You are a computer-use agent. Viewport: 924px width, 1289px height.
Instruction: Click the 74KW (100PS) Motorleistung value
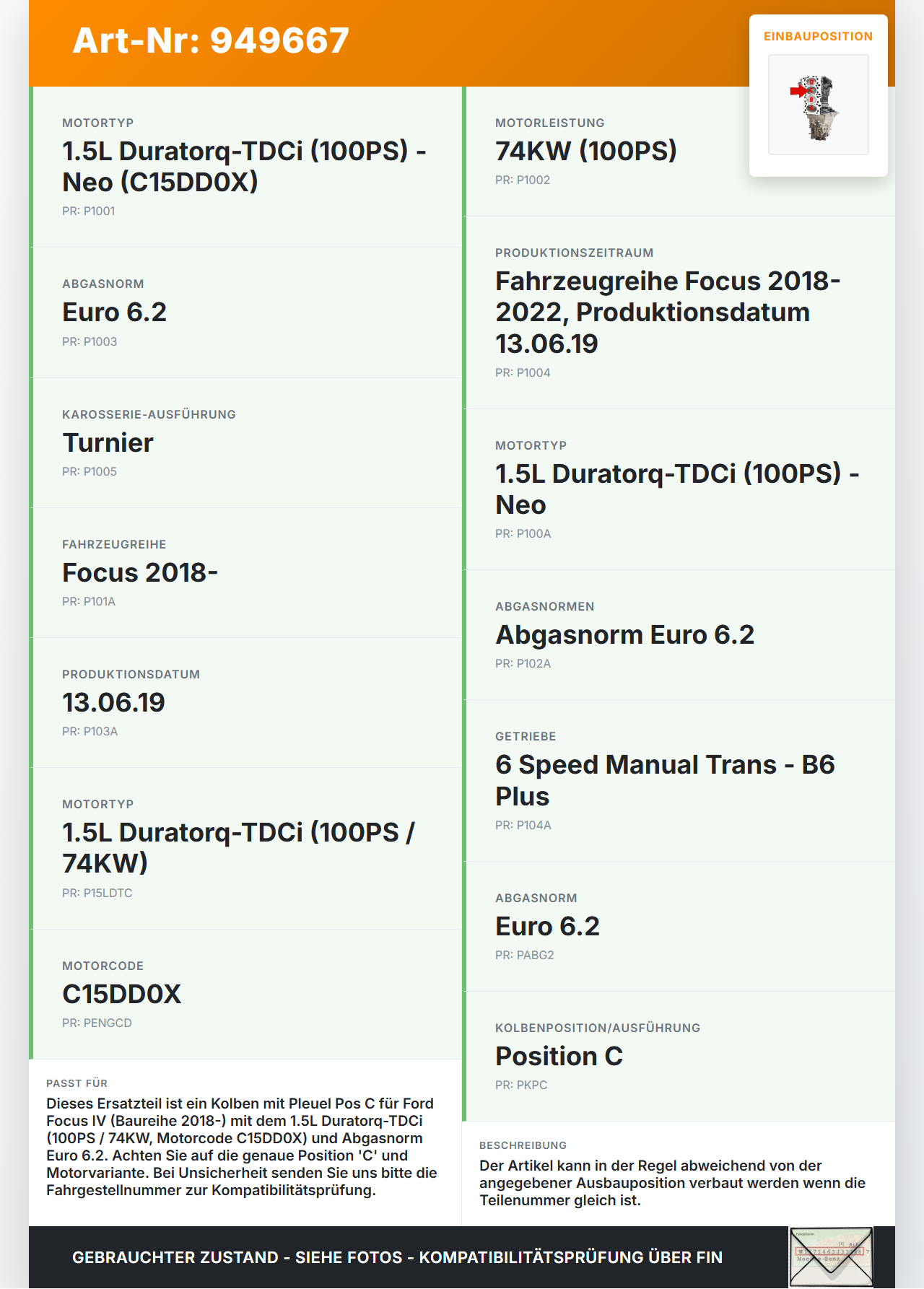coord(585,151)
